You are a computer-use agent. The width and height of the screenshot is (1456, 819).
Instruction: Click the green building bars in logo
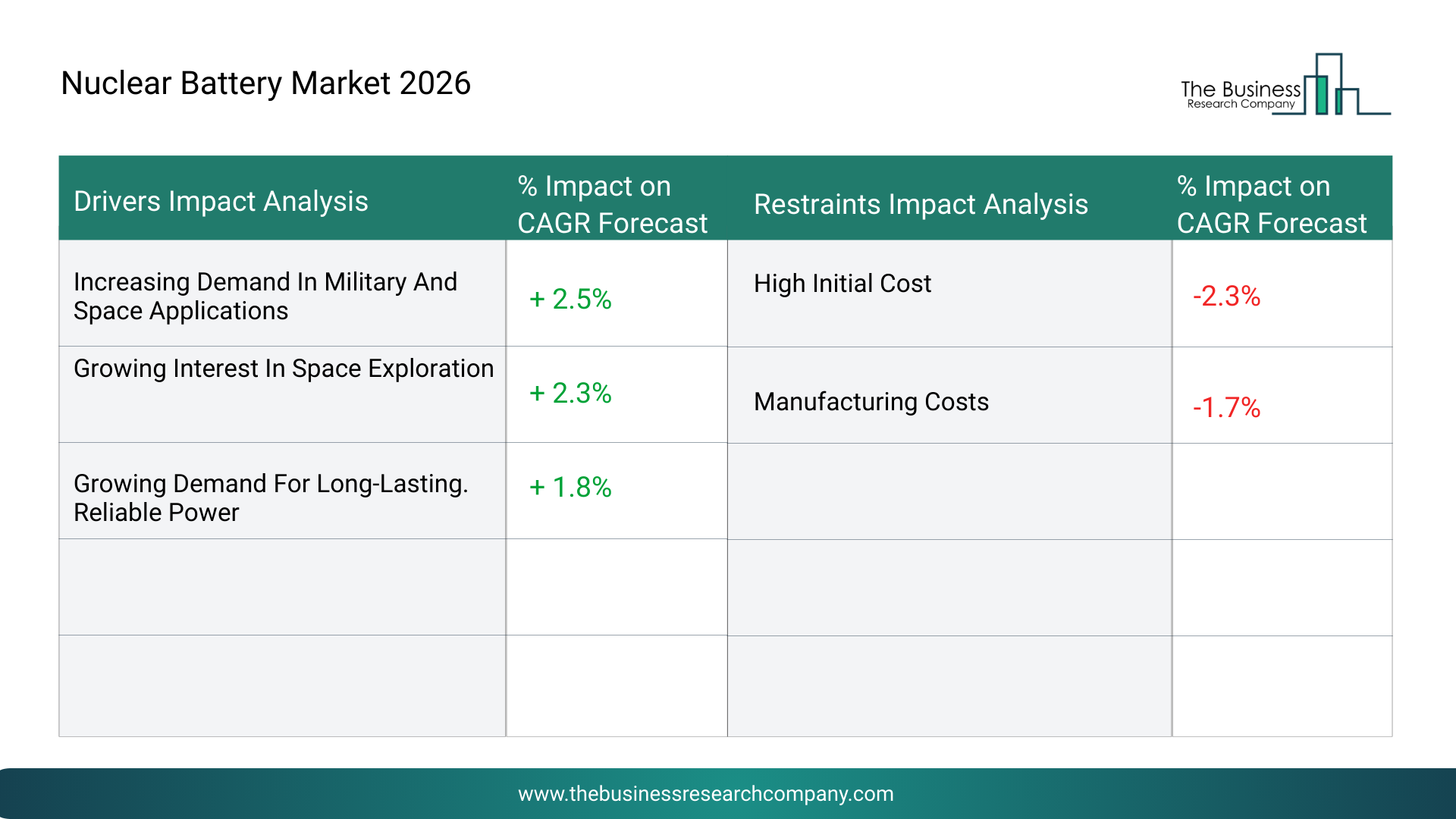(1323, 95)
